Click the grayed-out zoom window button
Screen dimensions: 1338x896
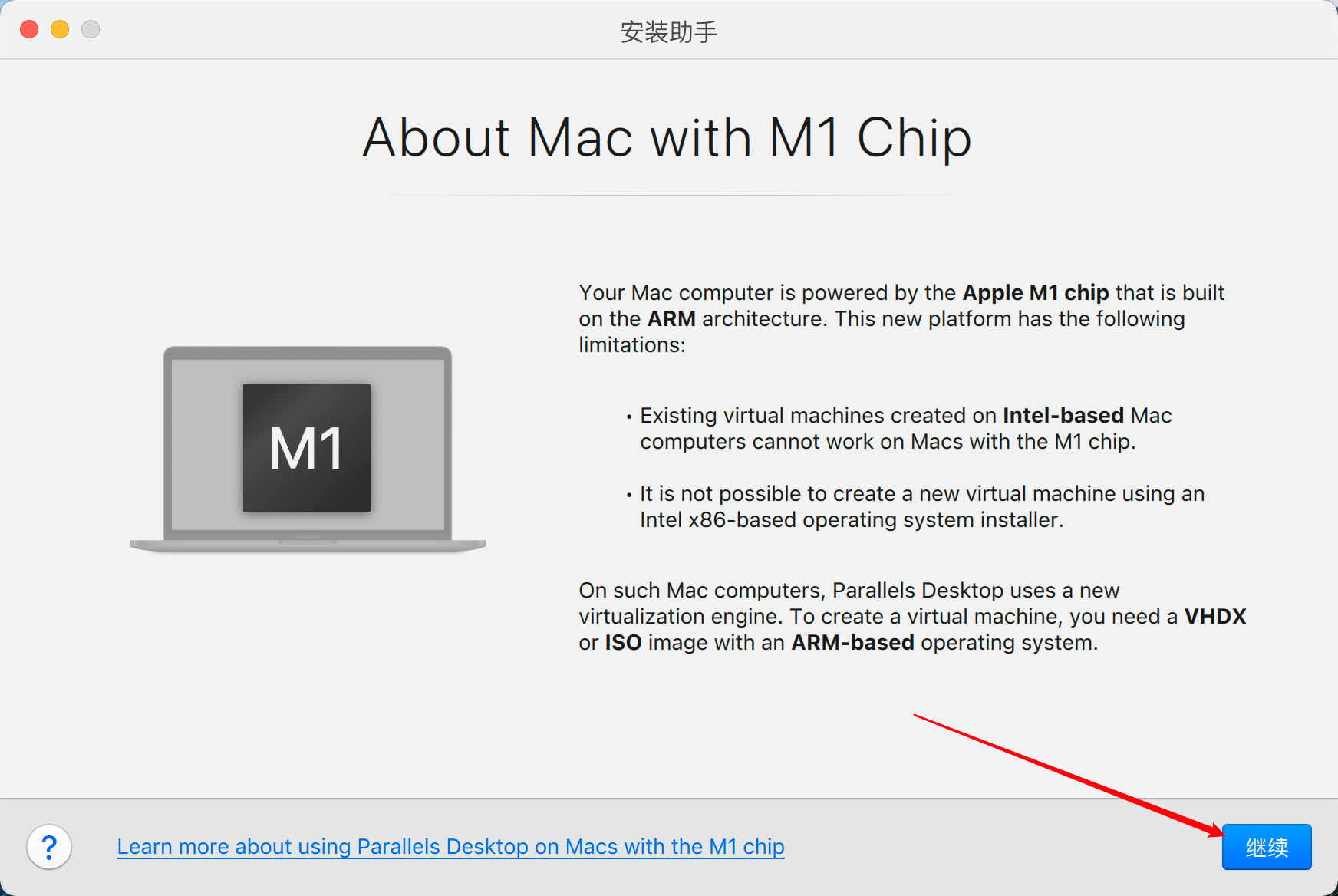(91, 29)
